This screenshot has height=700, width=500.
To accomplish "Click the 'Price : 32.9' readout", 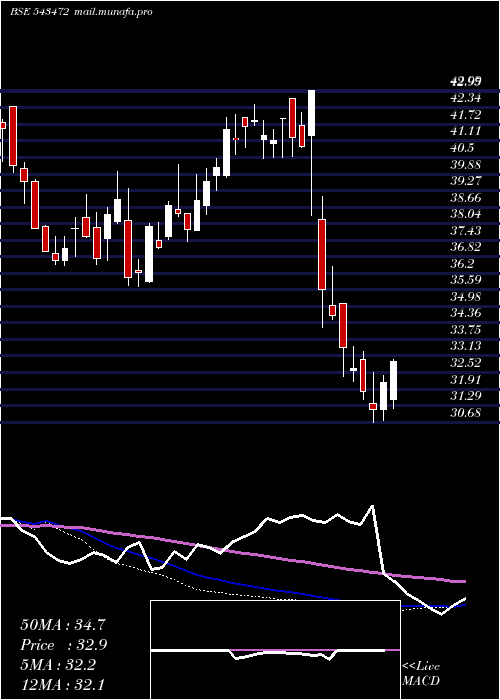I will [63, 645].
